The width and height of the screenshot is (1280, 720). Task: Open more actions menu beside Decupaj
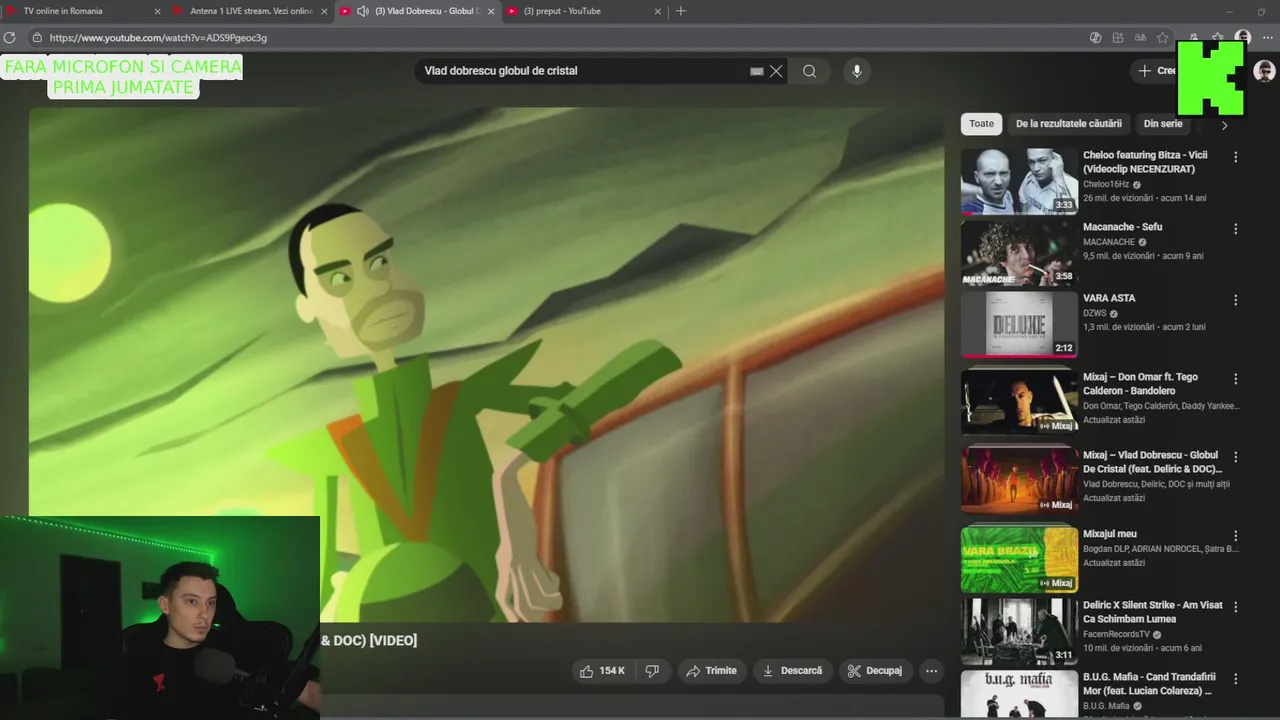pos(932,671)
